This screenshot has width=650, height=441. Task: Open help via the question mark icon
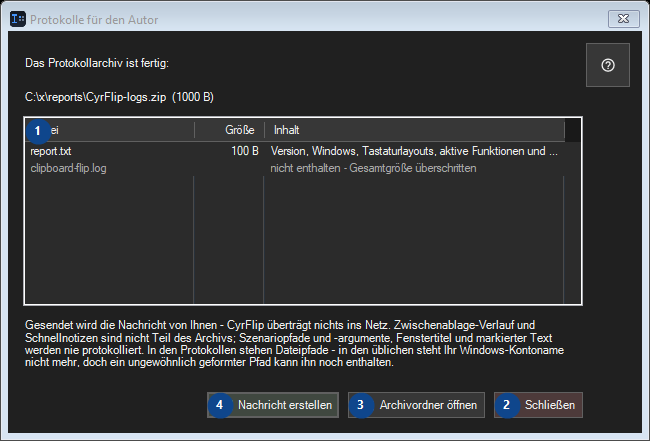pos(608,65)
